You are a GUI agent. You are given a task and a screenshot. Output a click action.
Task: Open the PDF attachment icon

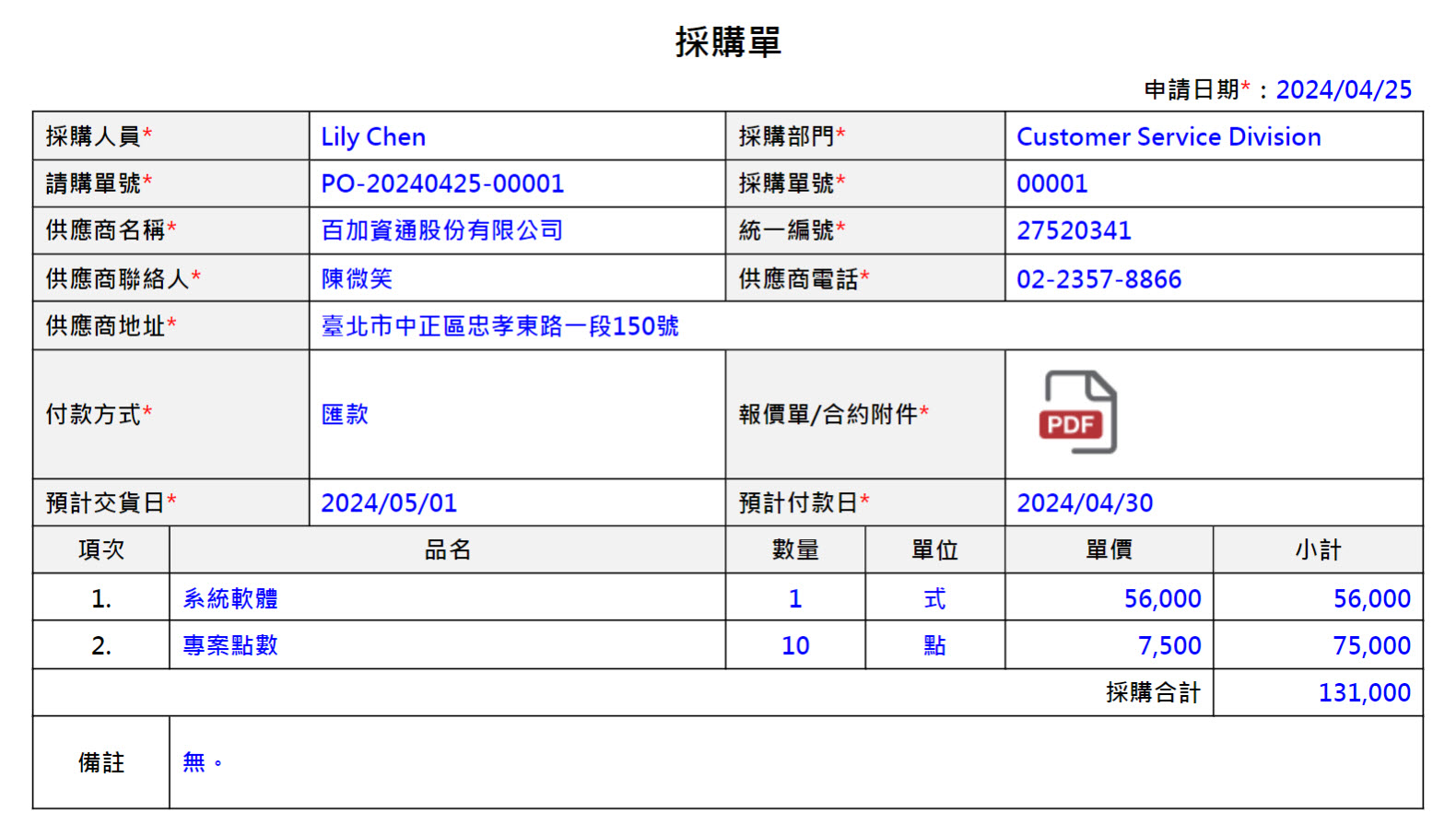pos(1077,412)
